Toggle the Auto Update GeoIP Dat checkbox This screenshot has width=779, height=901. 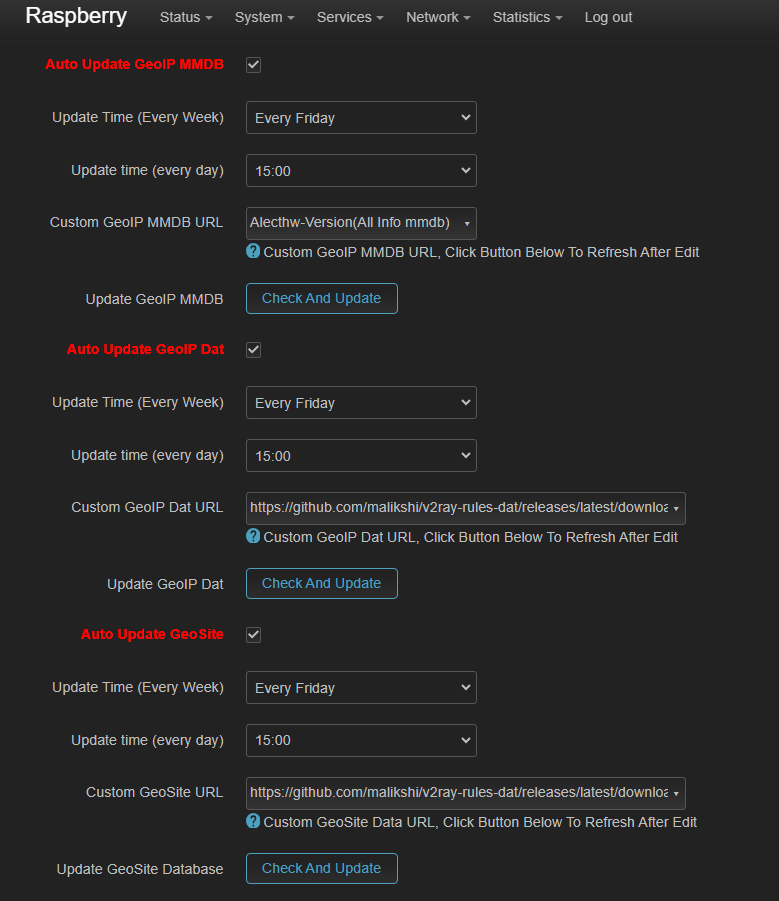click(x=253, y=350)
